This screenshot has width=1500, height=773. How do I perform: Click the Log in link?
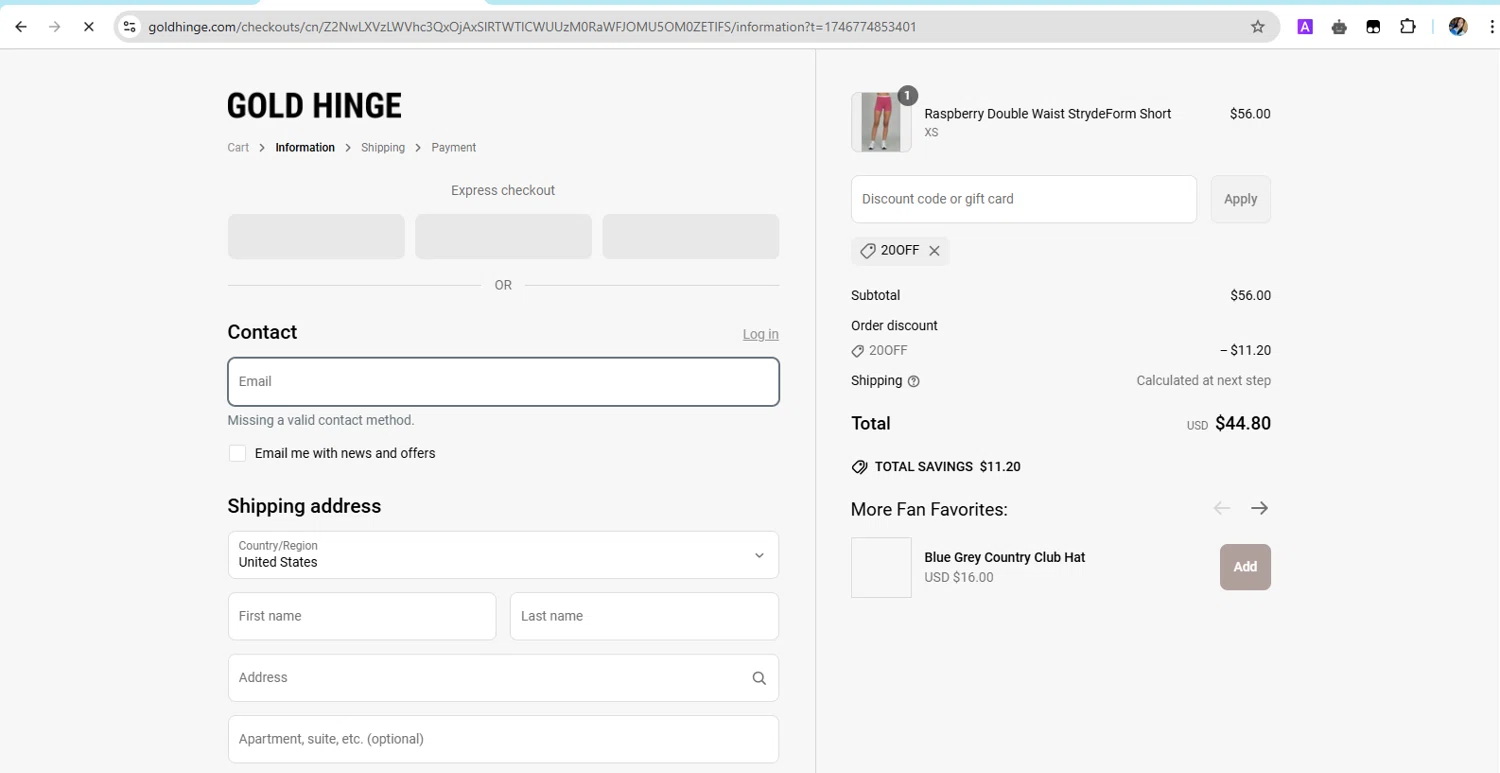[760, 334]
